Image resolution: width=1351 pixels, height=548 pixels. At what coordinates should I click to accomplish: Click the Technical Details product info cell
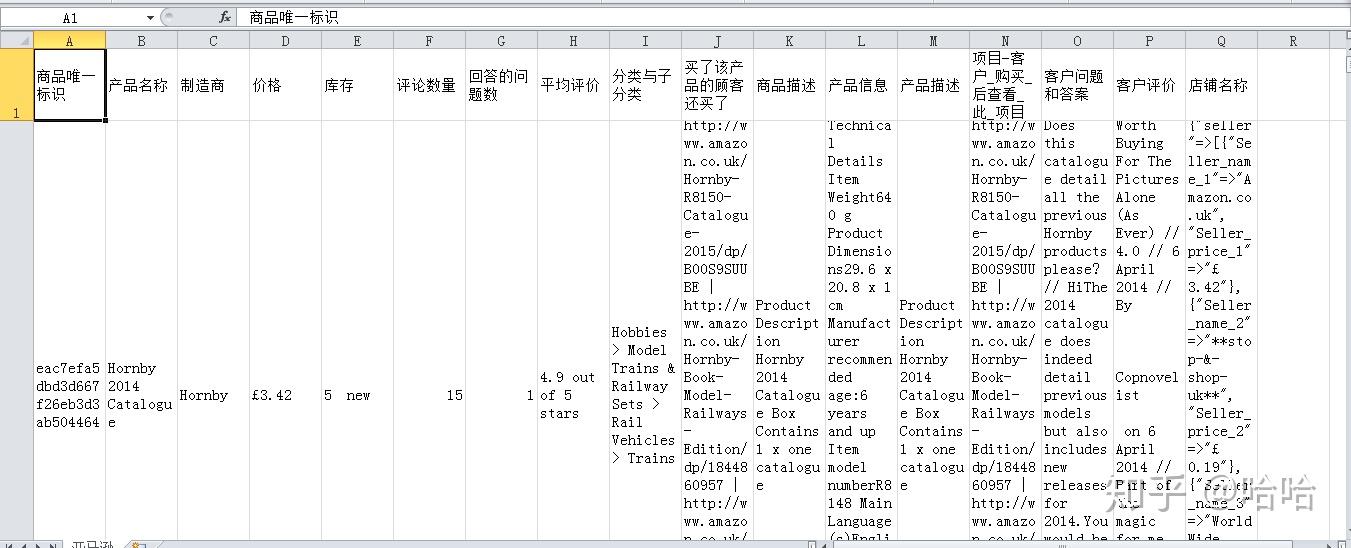click(861, 330)
